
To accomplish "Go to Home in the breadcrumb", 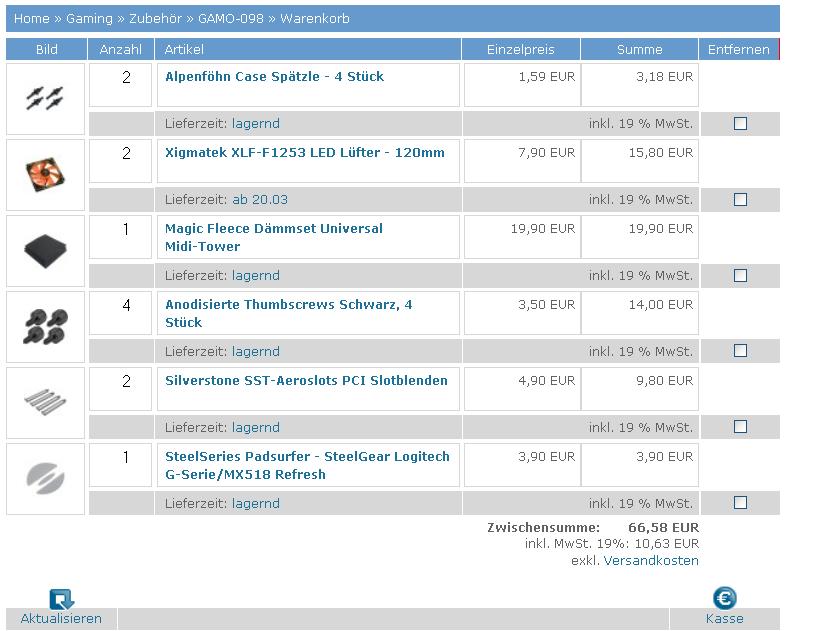I will (x=32, y=19).
